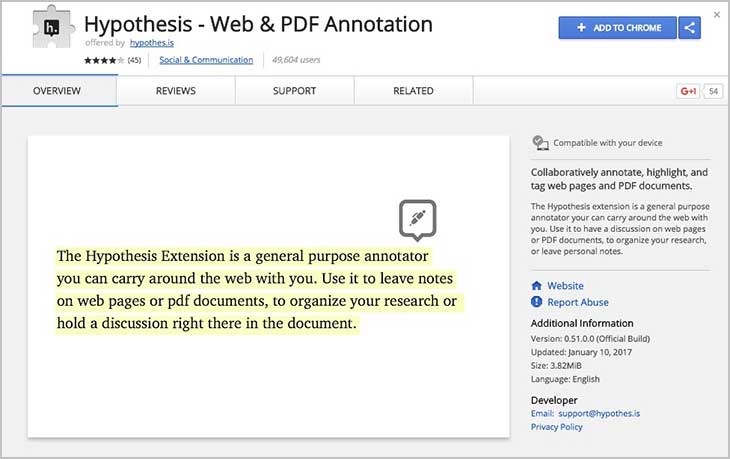Viewport: 730px width, 459px height.
Task: Switch to the Overview tab
Action: 57,91
